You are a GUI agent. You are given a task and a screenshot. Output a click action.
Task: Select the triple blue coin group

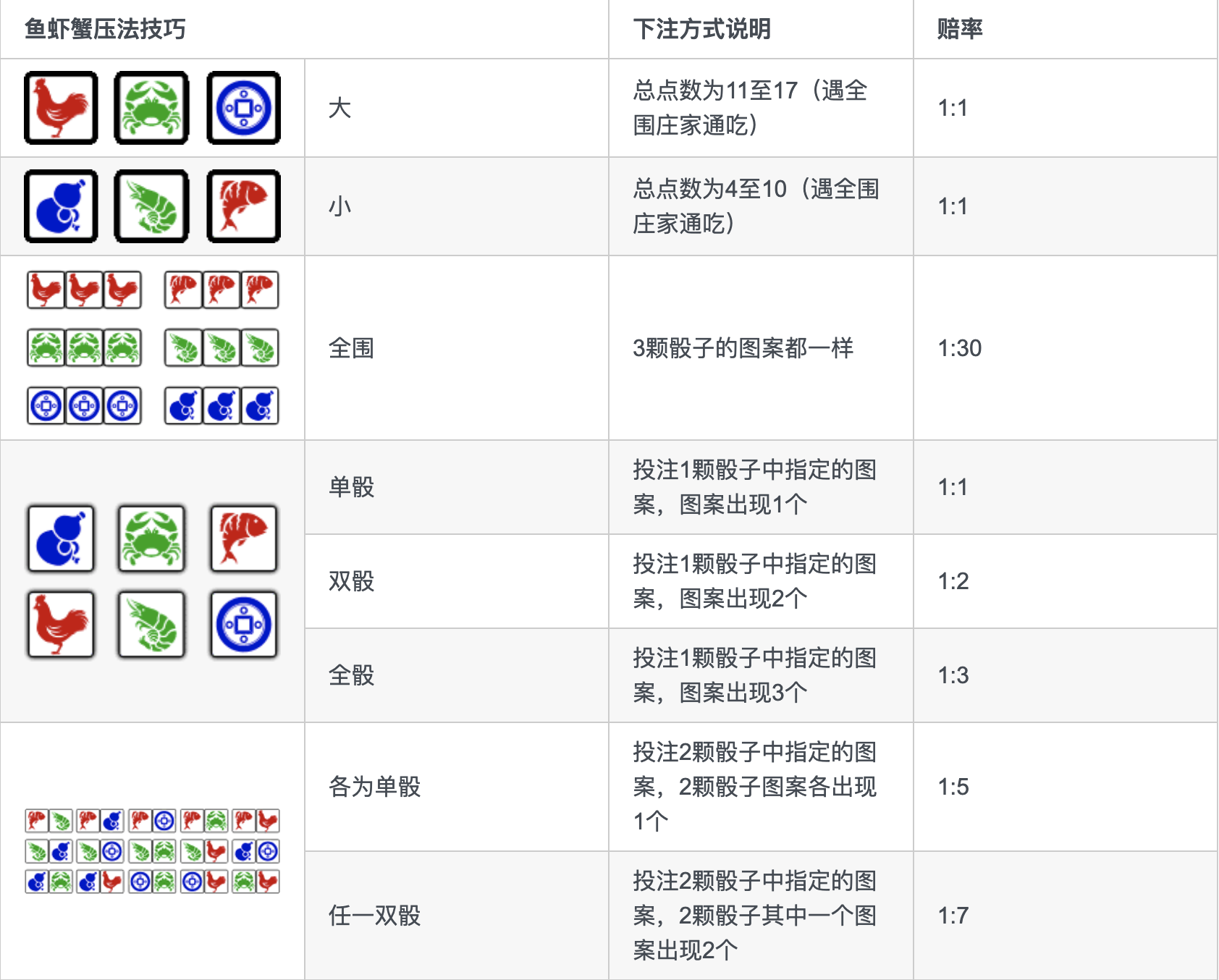click(84, 405)
